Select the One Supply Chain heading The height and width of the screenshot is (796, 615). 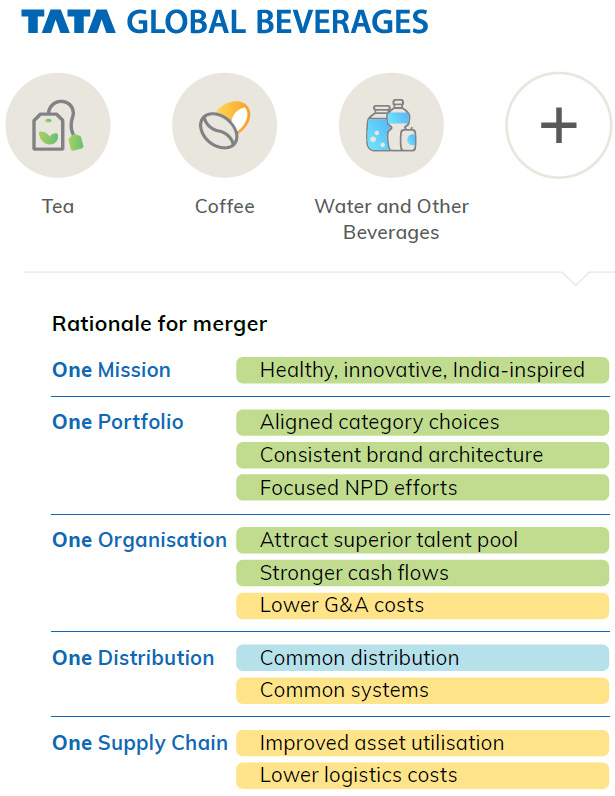[140, 744]
